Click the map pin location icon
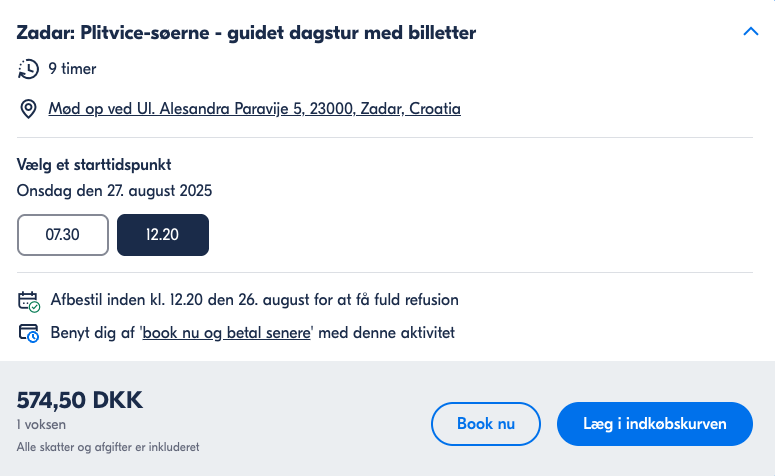 [x=28, y=109]
